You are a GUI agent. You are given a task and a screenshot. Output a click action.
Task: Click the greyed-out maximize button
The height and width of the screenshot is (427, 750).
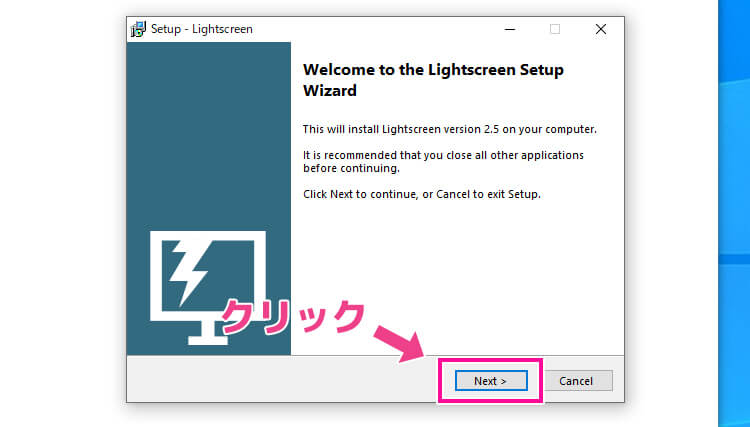tap(554, 29)
